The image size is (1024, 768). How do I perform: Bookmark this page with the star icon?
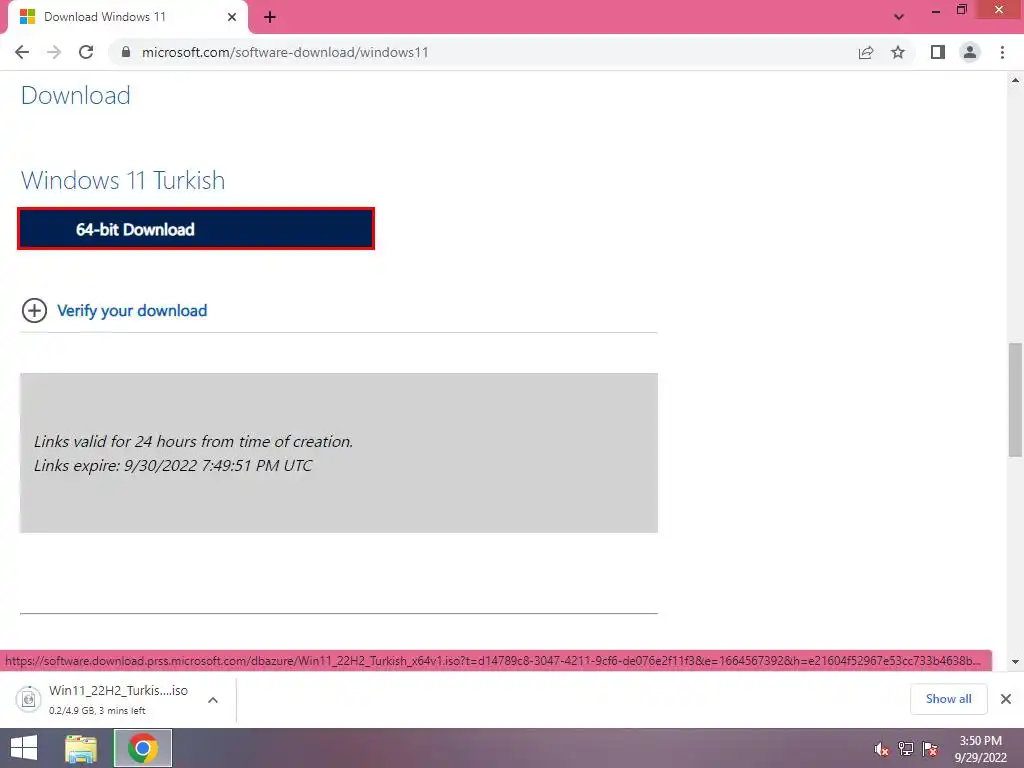point(898,52)
